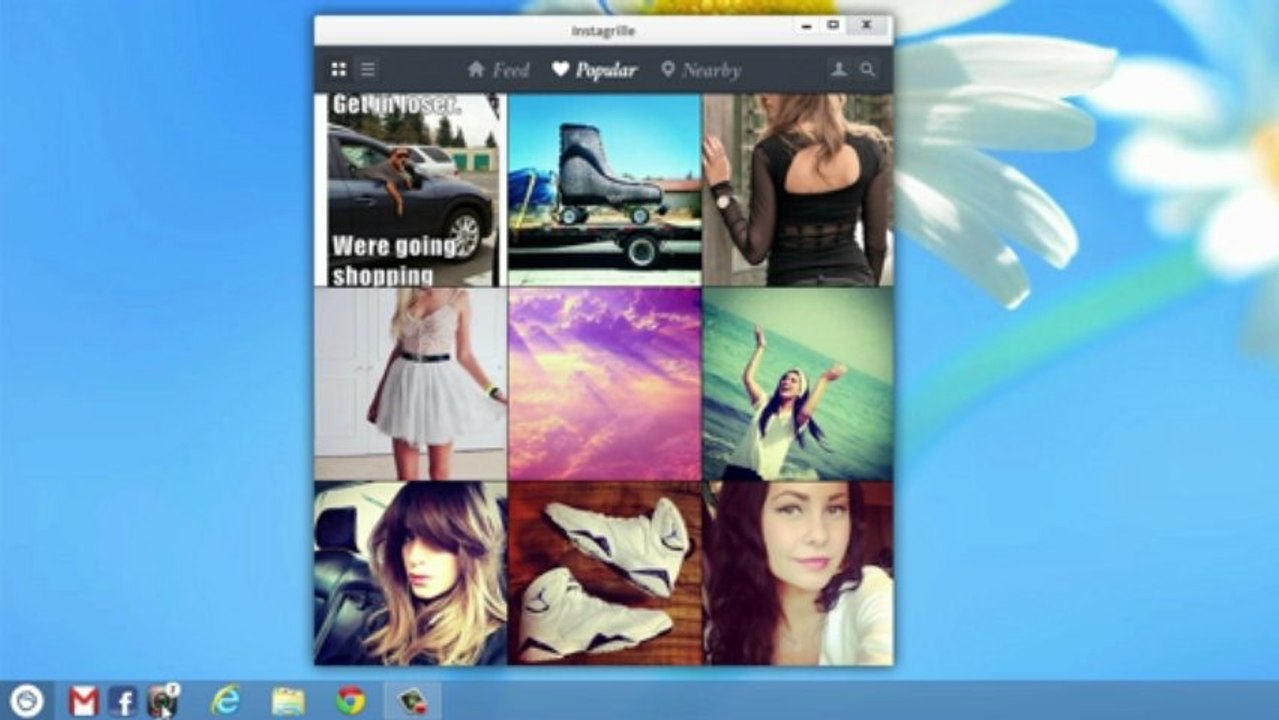This screenshot has width=1279, height=720.
Task: Open the dark-haired woman selfie photo
Action: 798,573
